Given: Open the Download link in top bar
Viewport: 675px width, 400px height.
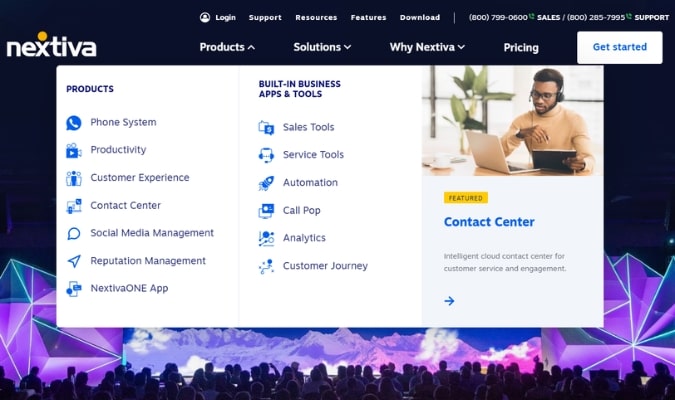Looking at the screenshot, I should 420,17.
